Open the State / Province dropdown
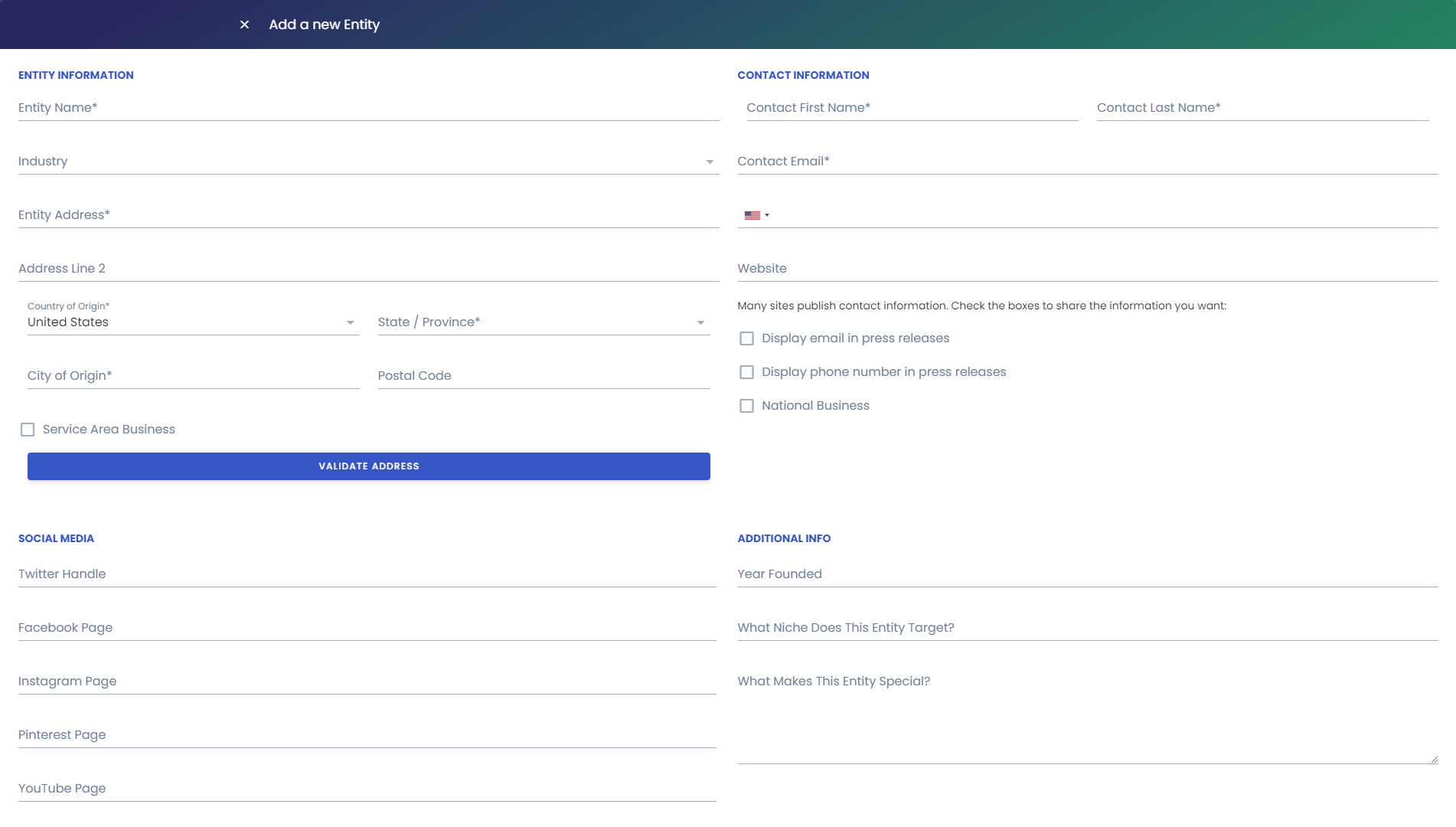1456x827 pixels. pos(544,322)
